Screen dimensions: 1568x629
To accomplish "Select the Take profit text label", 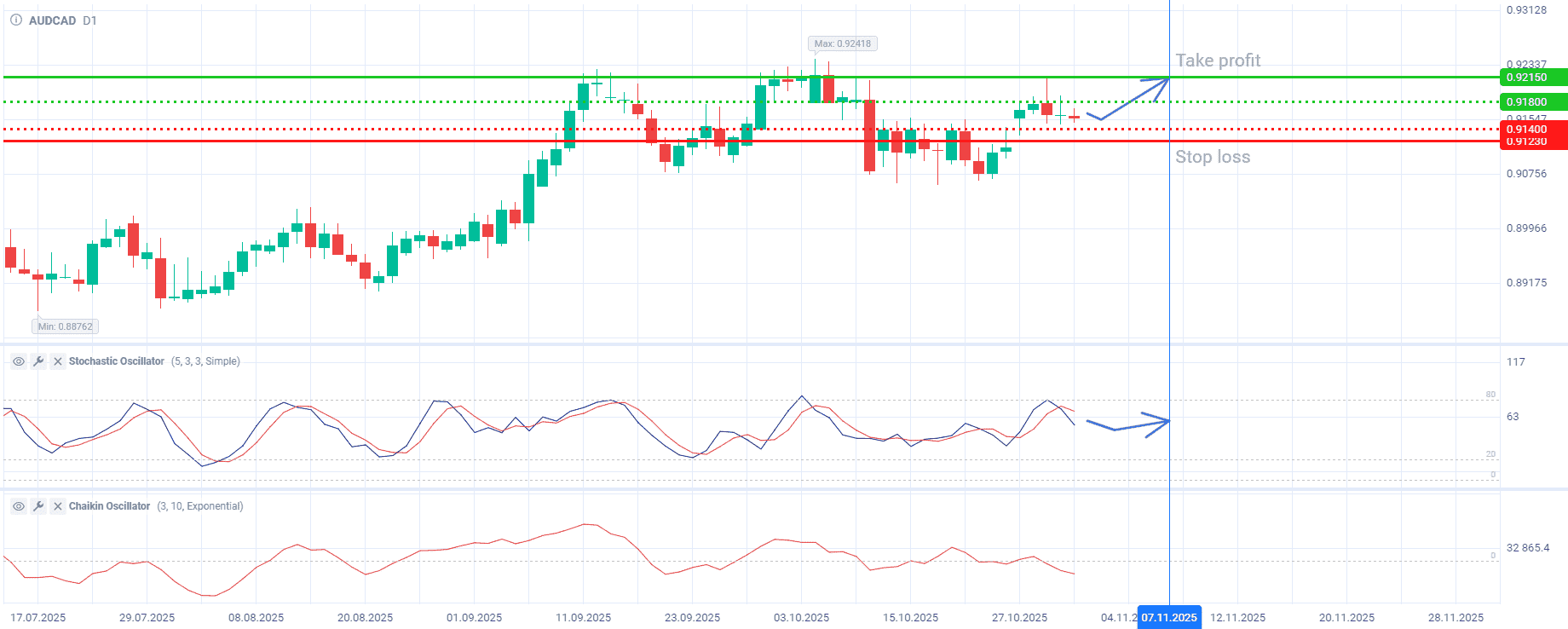I will [x=1217, y=61].
